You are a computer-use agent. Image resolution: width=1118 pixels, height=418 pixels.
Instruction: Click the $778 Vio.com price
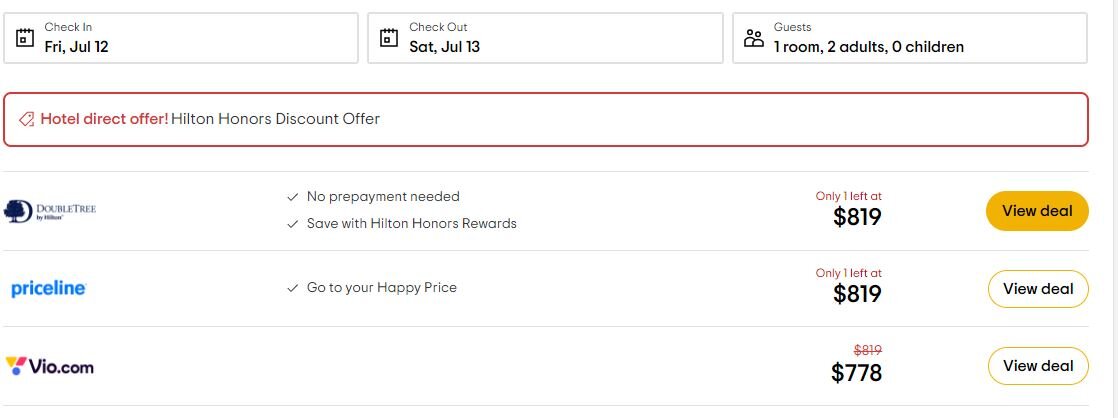point(856,373)
